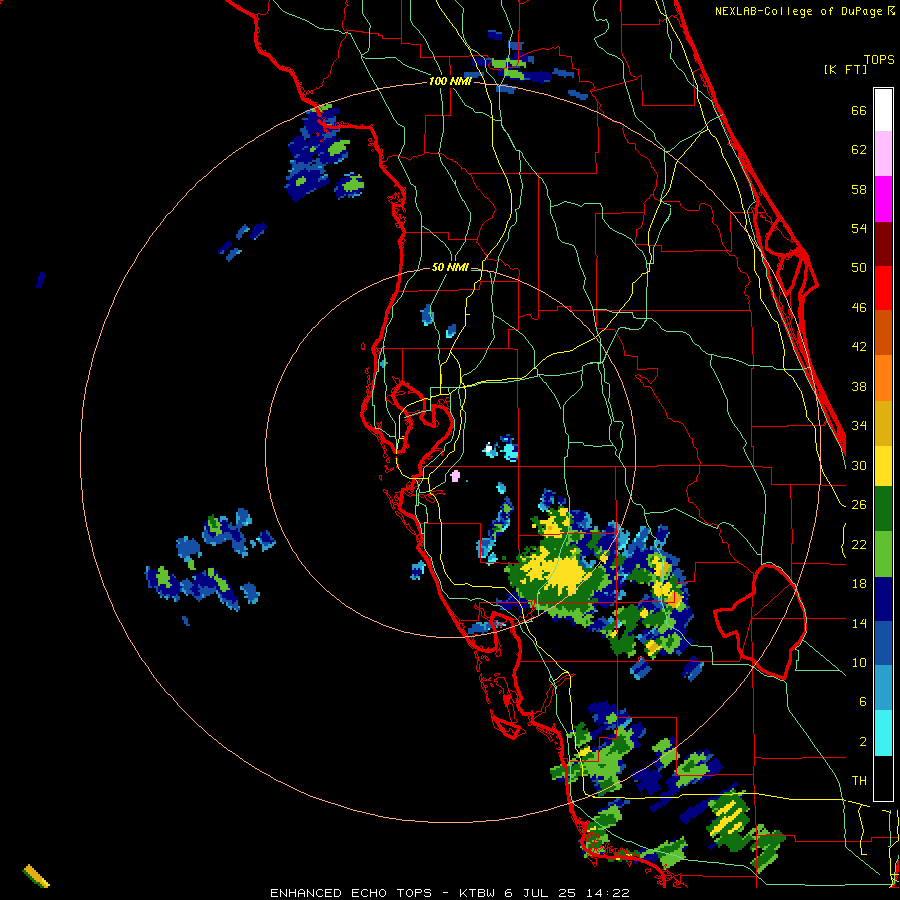Click the white swatch in the tops legend

pos(883,110)
